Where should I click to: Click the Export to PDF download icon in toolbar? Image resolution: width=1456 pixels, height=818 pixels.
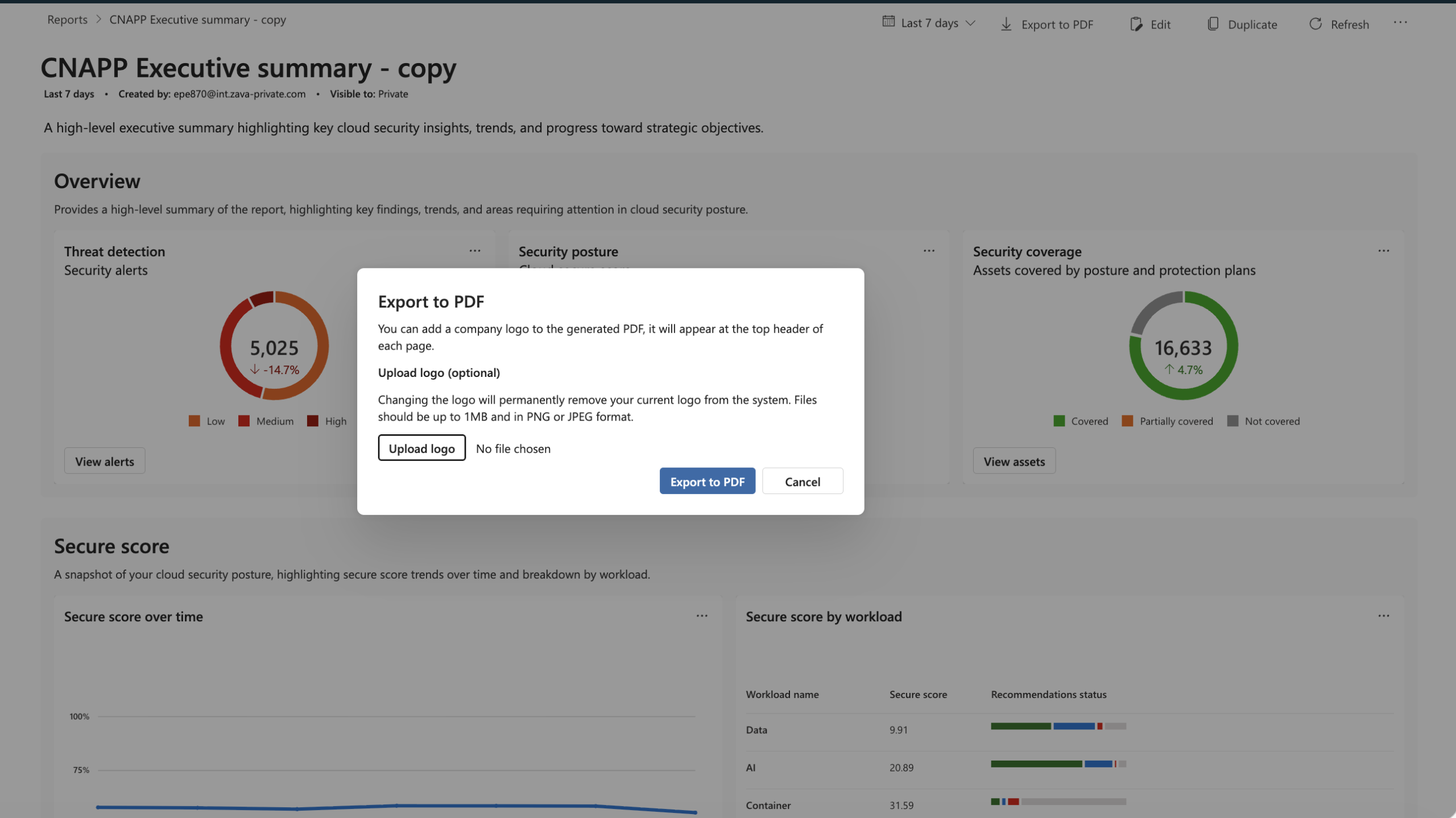1006,24
